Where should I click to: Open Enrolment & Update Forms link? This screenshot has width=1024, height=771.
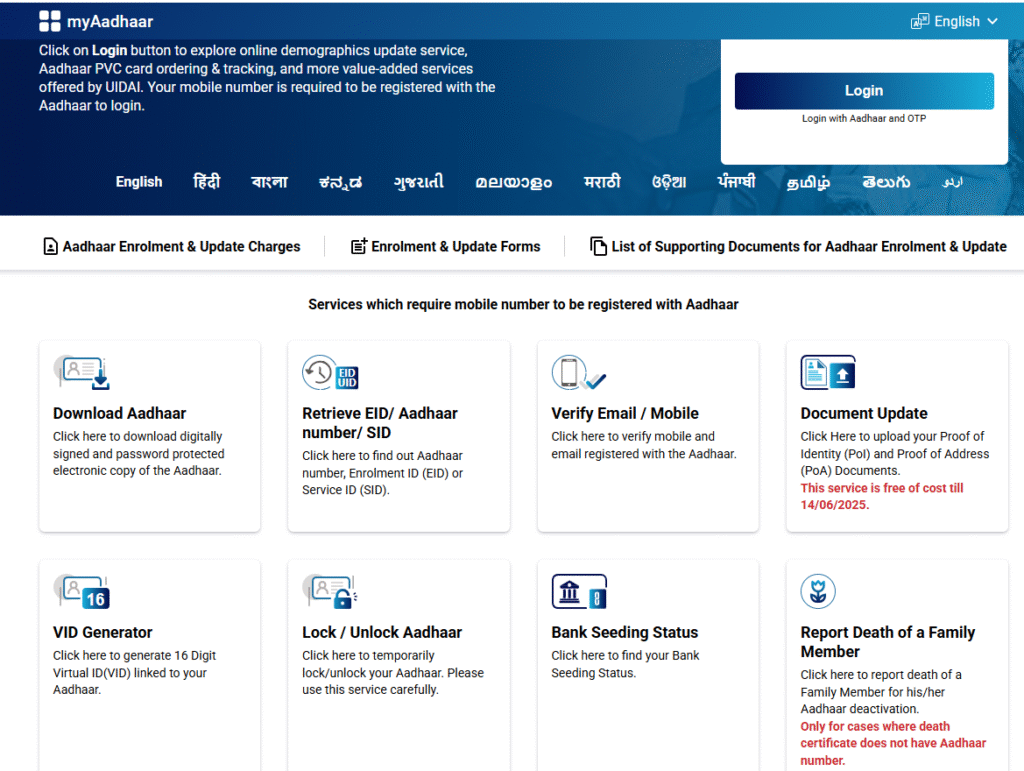coord(445,246)
